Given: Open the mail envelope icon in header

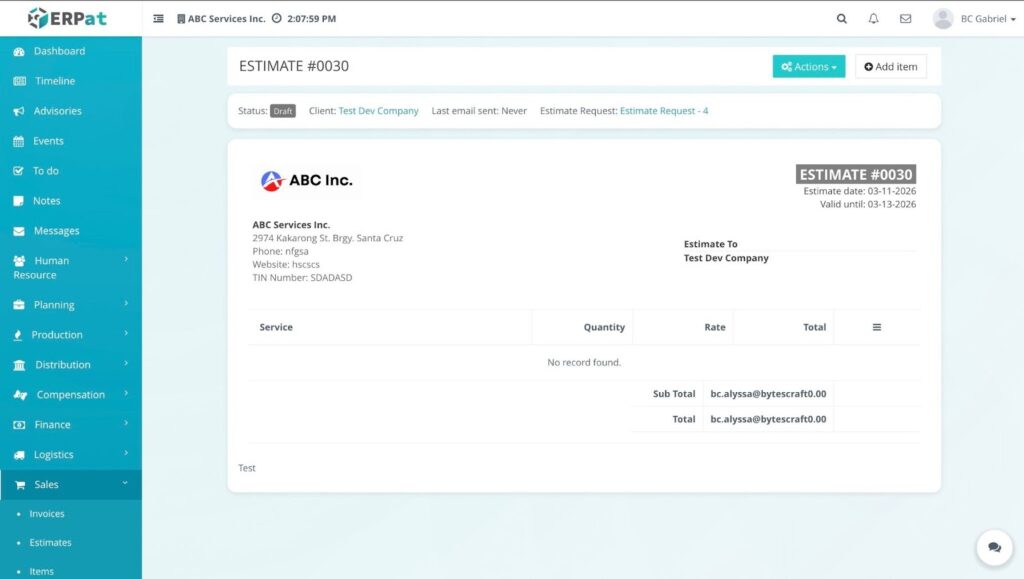Looking at the screenshot, I should (x=905, y=19).
